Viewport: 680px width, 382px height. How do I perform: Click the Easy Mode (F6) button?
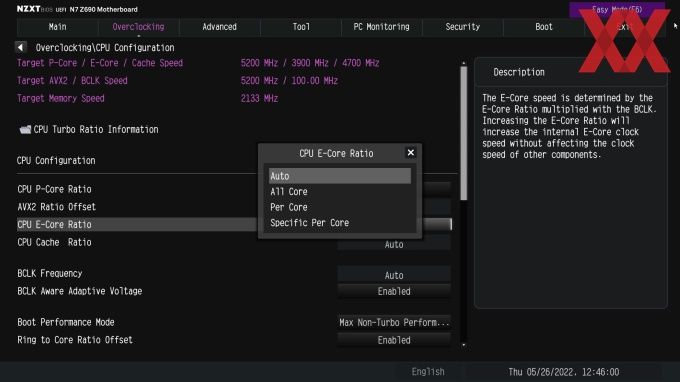click(x=617, y=9)
